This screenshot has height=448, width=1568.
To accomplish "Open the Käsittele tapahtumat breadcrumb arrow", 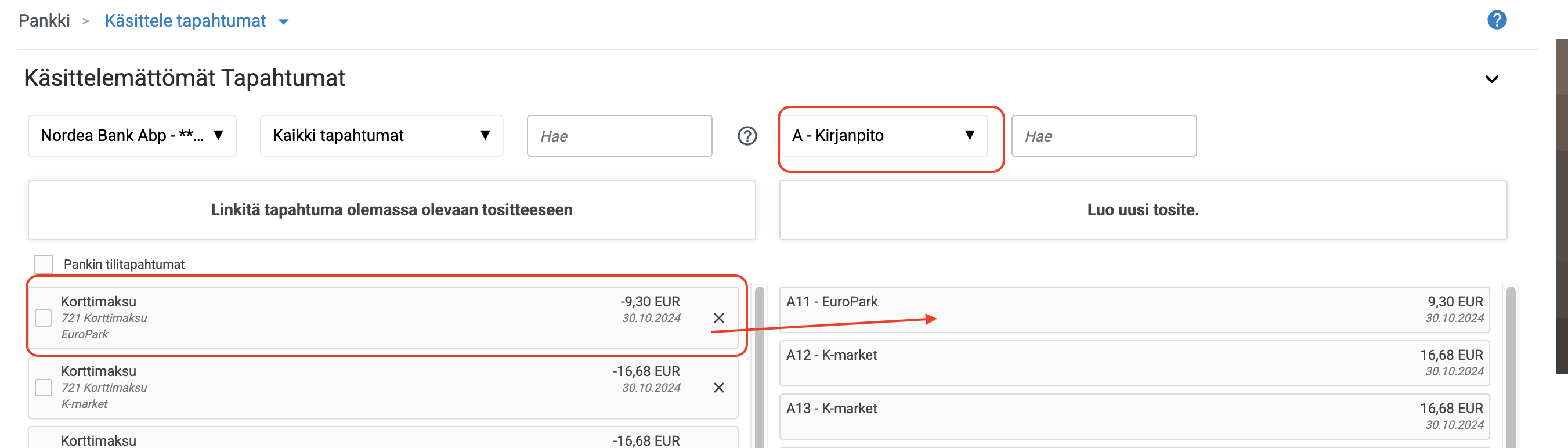I will point(283,22).
